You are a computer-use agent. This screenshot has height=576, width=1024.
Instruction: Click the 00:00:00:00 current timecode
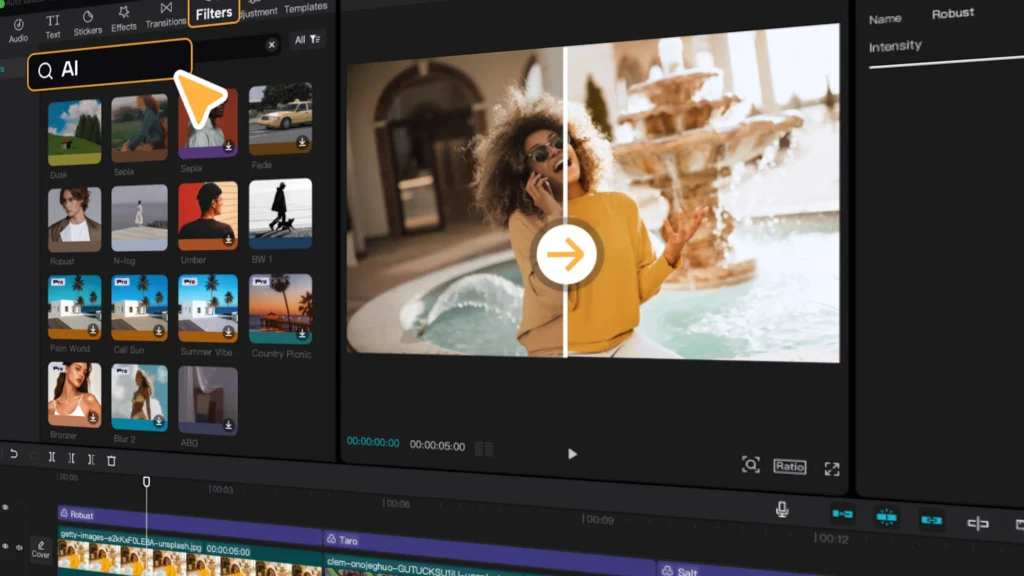[373, 442]
